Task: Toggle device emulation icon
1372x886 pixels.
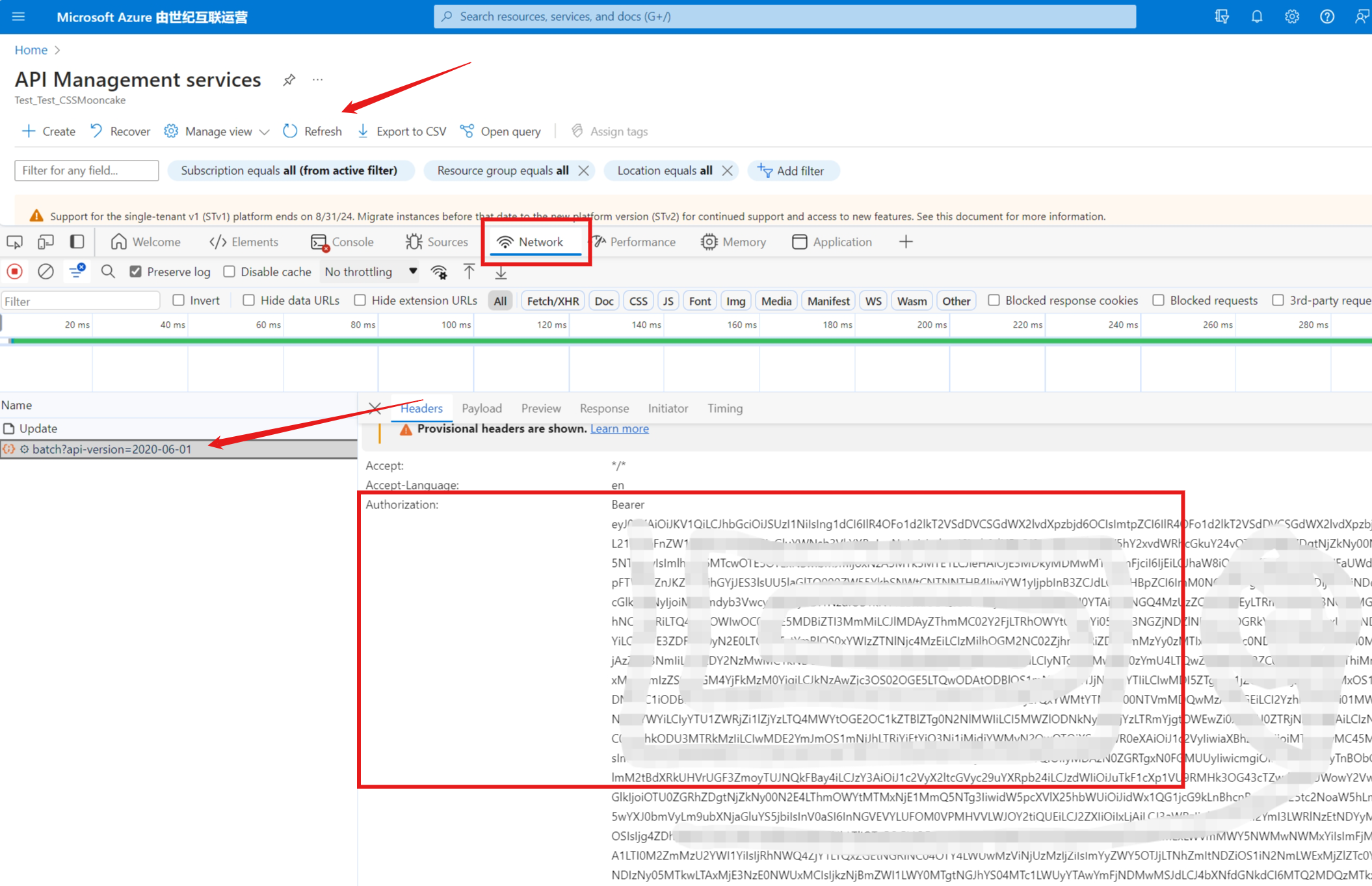Action: click(46, 242)
